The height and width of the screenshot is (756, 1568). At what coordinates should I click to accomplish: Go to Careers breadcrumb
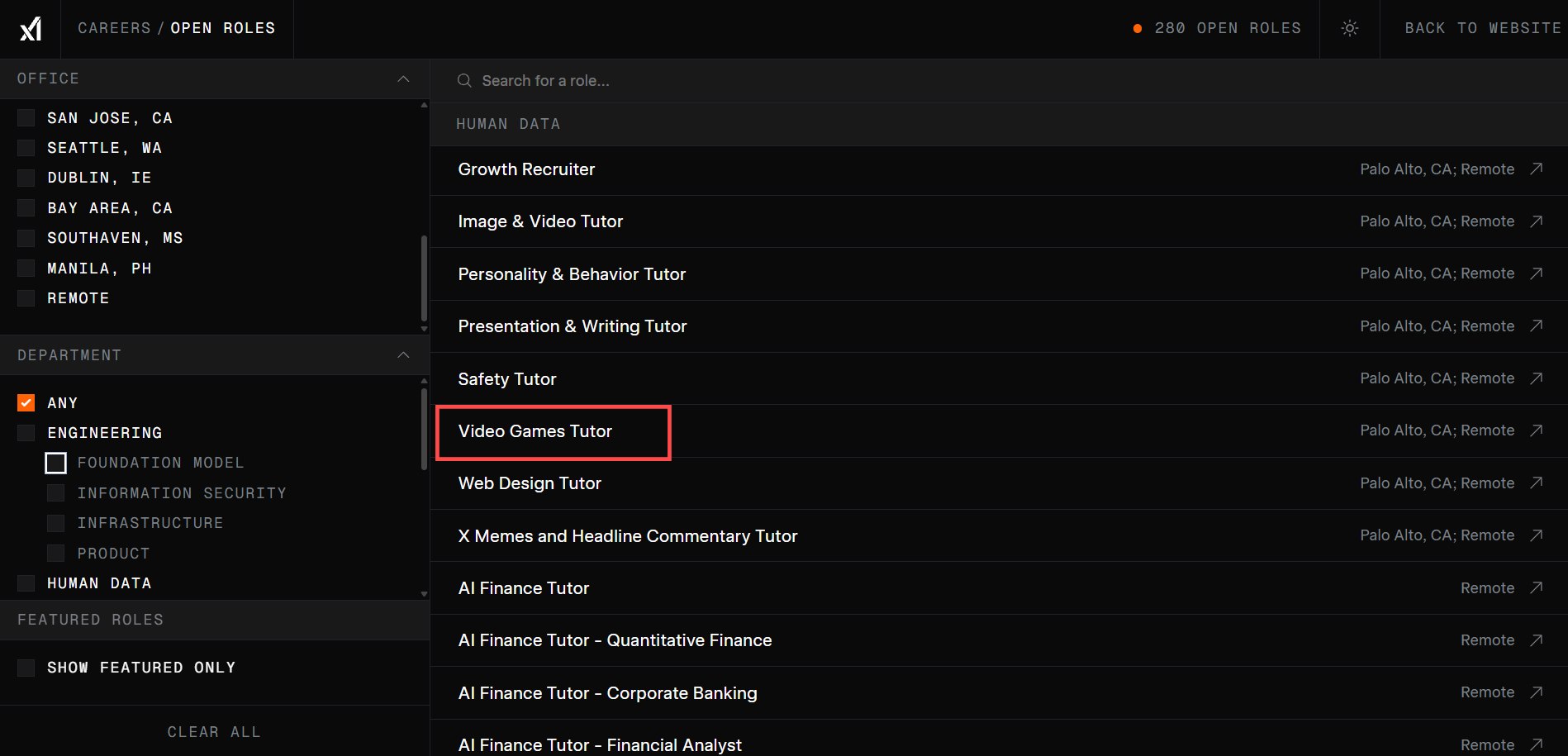(114, 28)
